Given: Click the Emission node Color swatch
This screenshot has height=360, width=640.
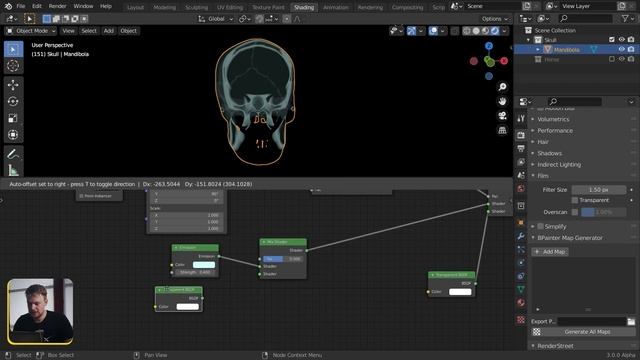Looking at the screenshot, I should (204, 264).
